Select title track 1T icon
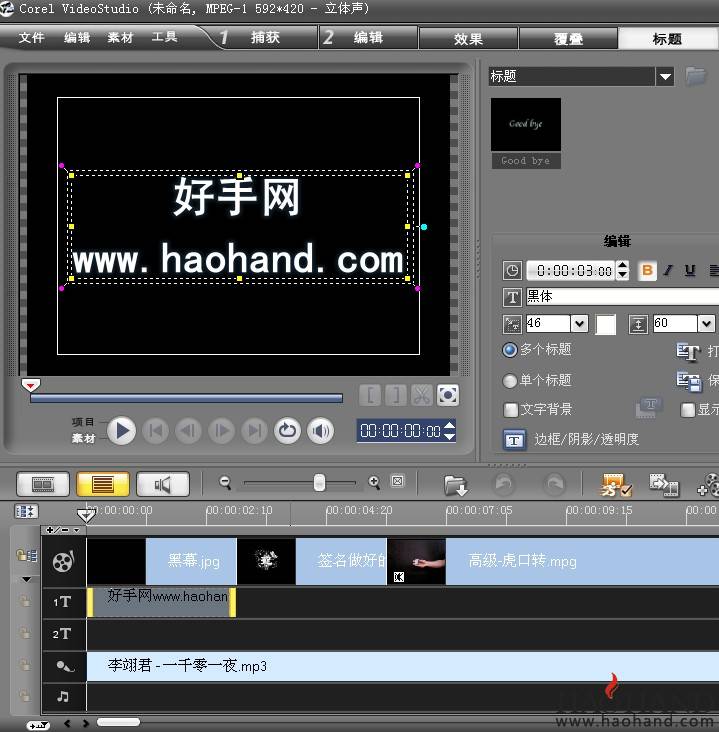Image resolution: width=719 pixels, height=732 pixels. tap(62, 602)
